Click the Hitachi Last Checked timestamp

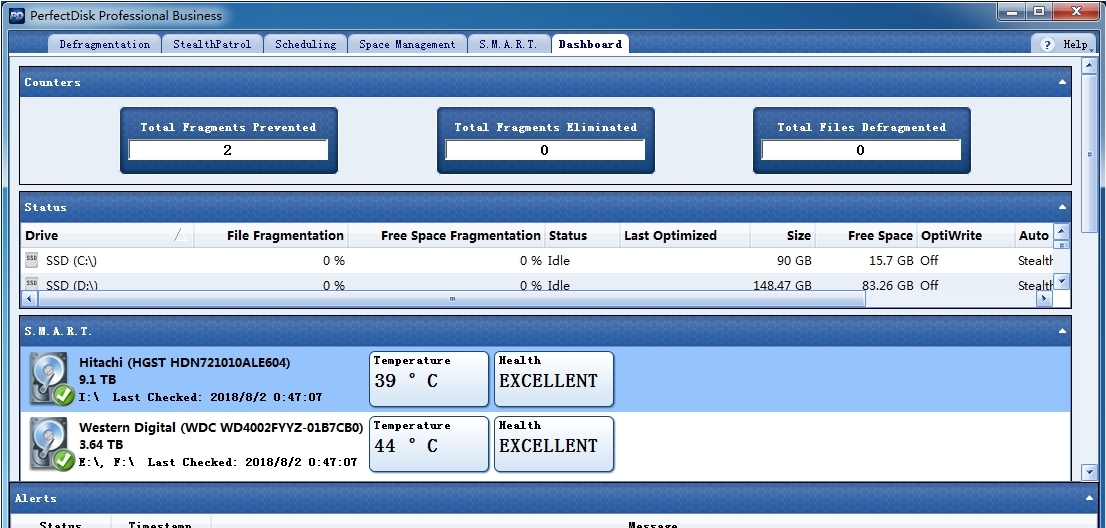[x=217, y=397]
